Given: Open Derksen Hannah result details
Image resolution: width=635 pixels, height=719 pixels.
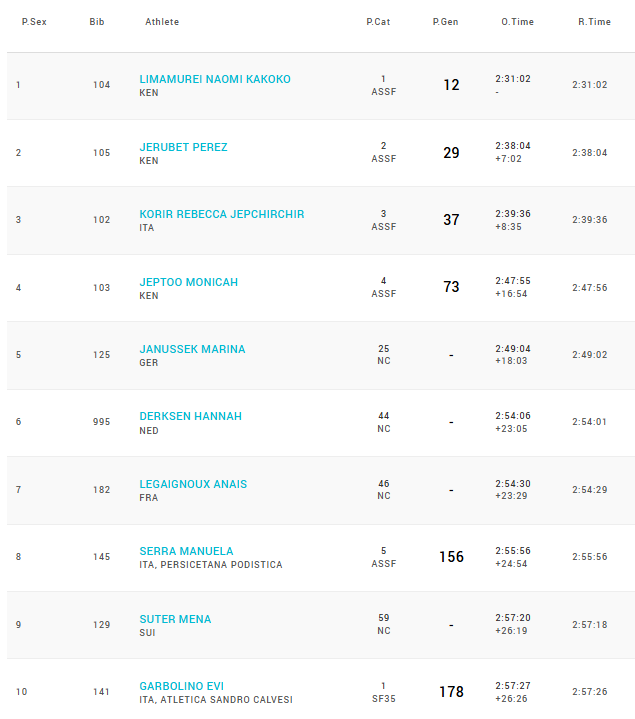Looking at the screenshot, I should click(190, 416).
